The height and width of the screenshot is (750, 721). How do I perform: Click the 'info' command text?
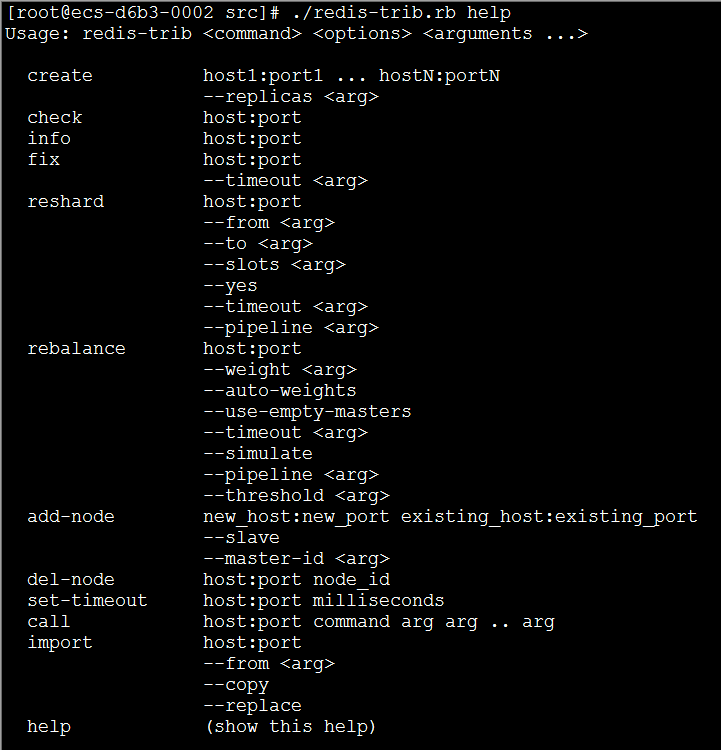(x=49, y=139)
